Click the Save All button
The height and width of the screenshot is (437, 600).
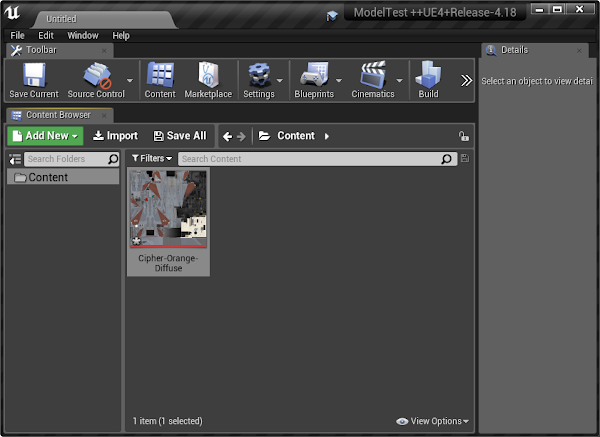point(180,136)
